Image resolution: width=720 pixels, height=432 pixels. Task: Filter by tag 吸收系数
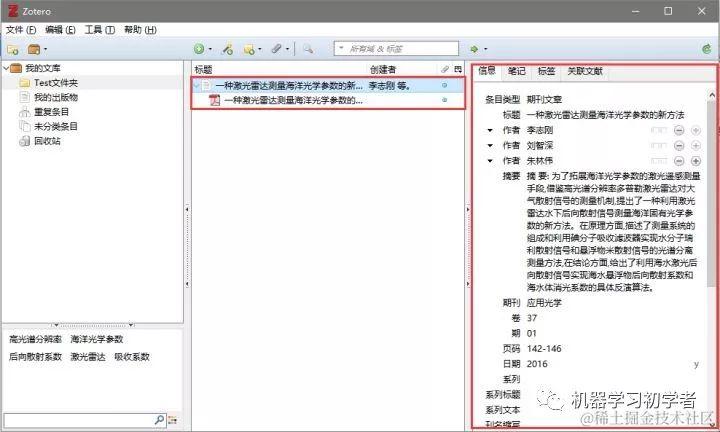click(x=132, y=357)
